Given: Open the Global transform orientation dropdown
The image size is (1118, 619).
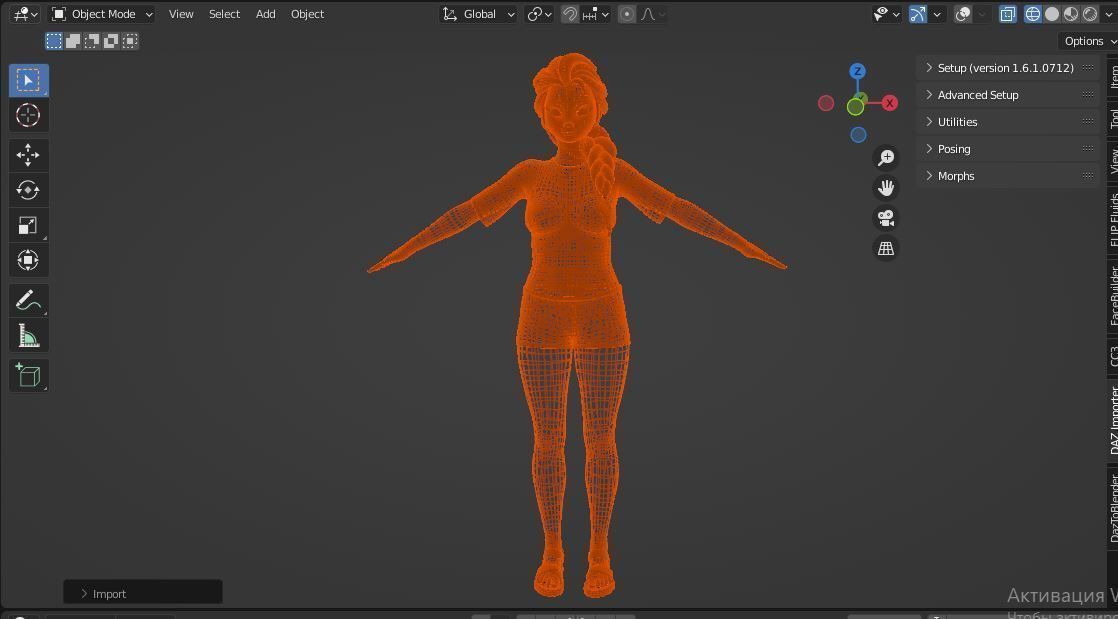Looking at the screenshot, I should tap(478, 14).
